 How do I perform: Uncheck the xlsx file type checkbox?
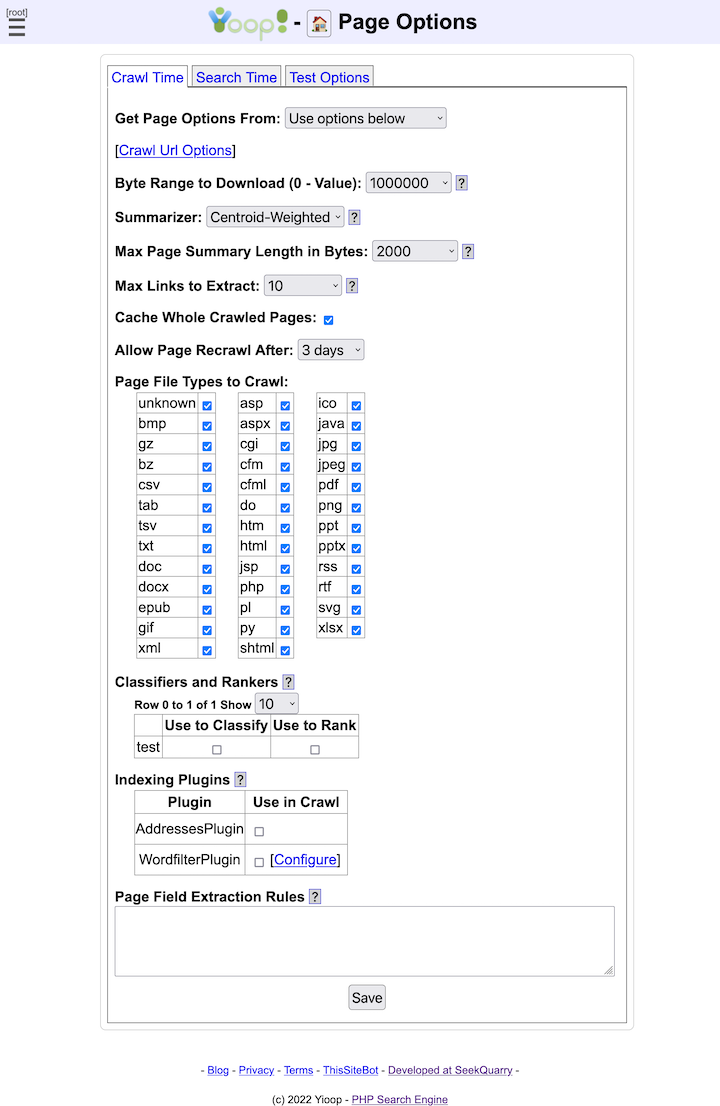356,630
